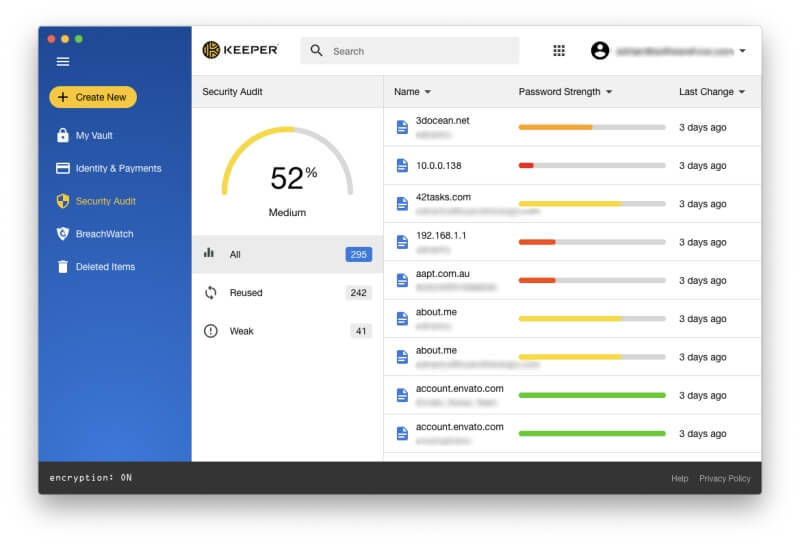Click the 3docean.net orange strength bar
The image size is (800, 545).
tap(555, 127)
